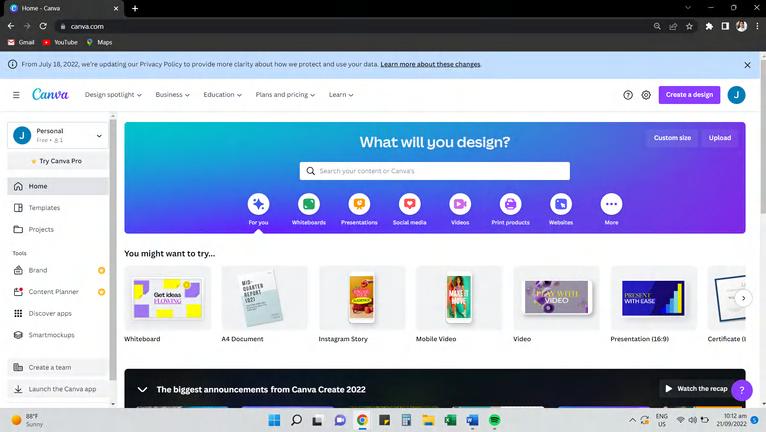Expand the Business menu
Image resolution: width=766 pixels, height=432 pixels.
172,95
